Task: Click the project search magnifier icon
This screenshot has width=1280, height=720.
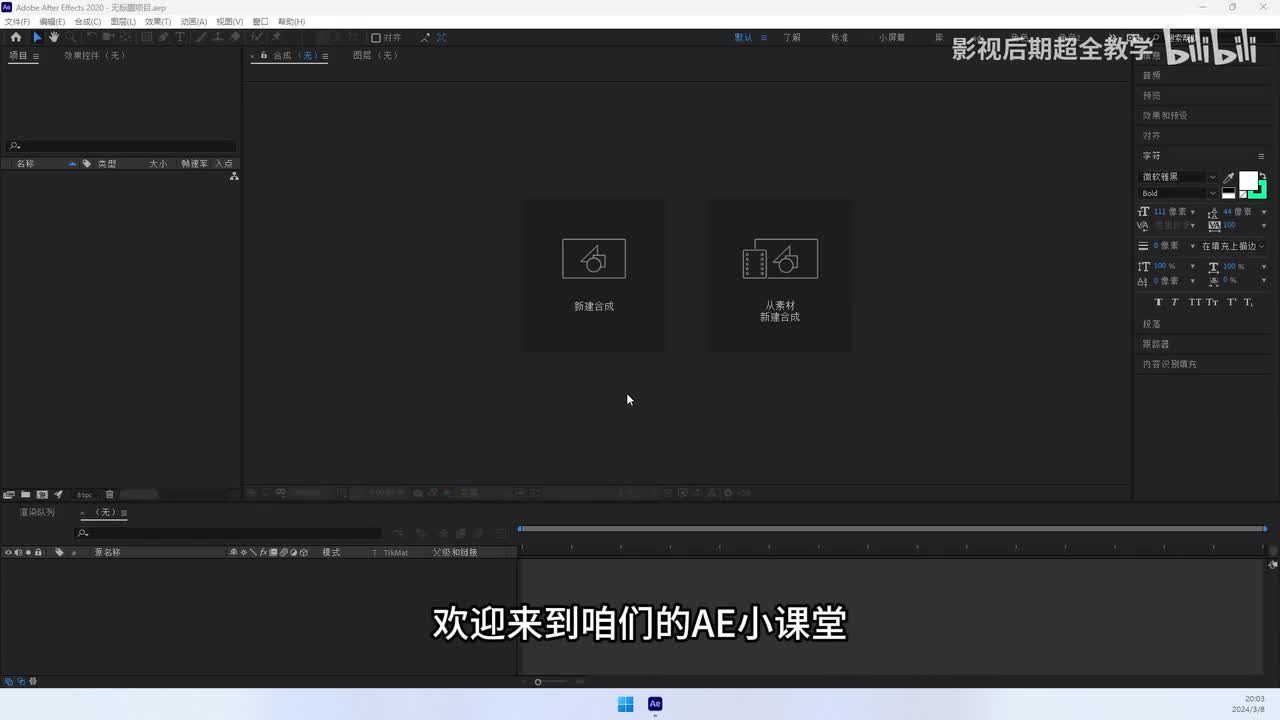Action: (14, 146)
